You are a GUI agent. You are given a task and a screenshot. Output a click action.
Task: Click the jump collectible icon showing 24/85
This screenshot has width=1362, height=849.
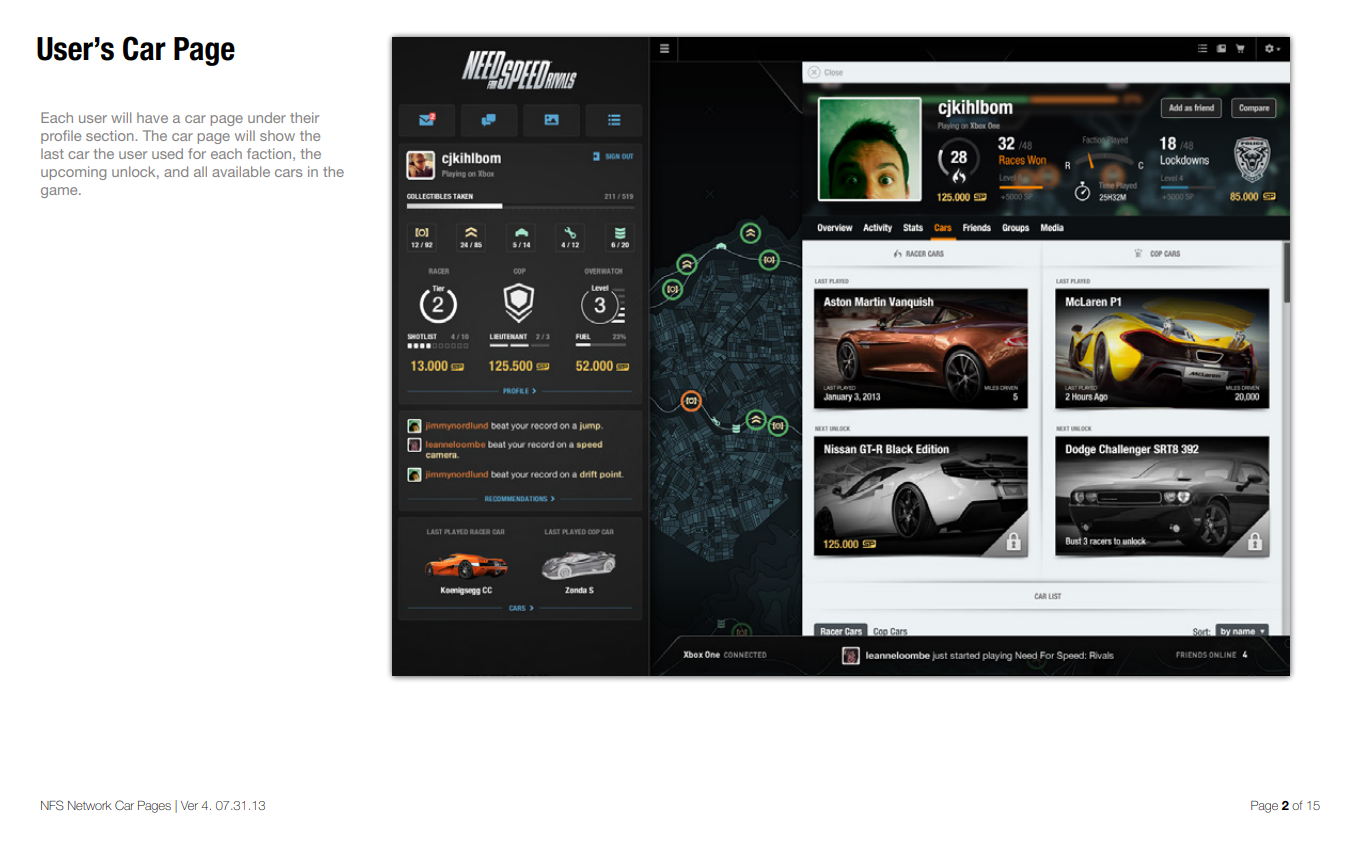(471, 236)
